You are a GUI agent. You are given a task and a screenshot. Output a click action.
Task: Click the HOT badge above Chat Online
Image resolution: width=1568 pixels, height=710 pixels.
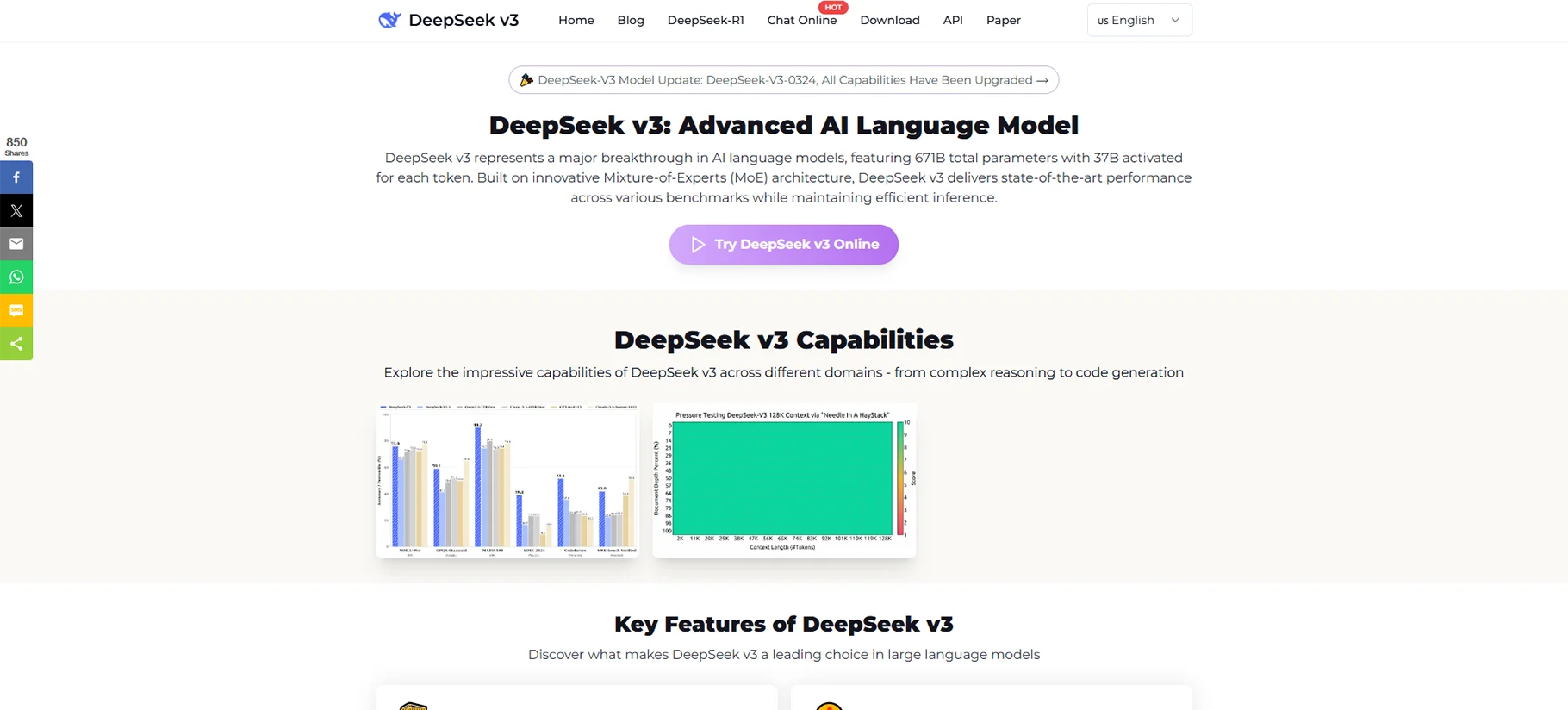click(833, 7)
